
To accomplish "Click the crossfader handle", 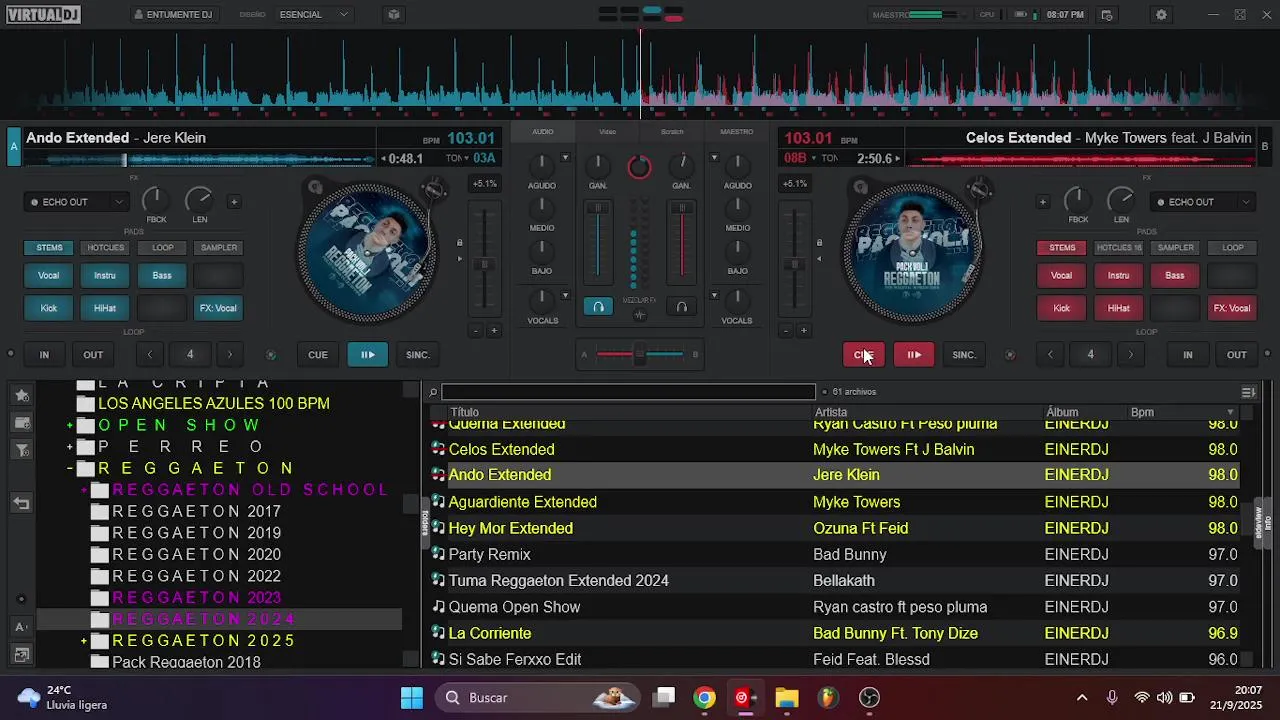I will [640, 354].
